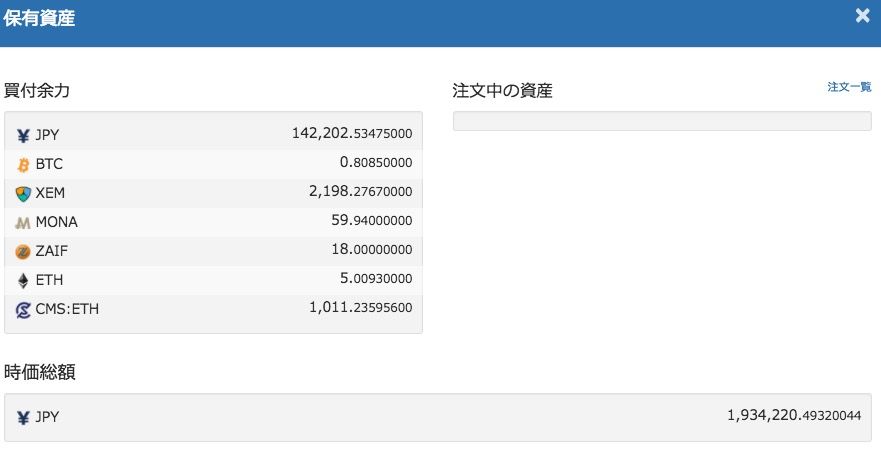Click the yen icon in 時価総額 section
The width and height of the screenshot is (881, 451).
click(23, 418)
